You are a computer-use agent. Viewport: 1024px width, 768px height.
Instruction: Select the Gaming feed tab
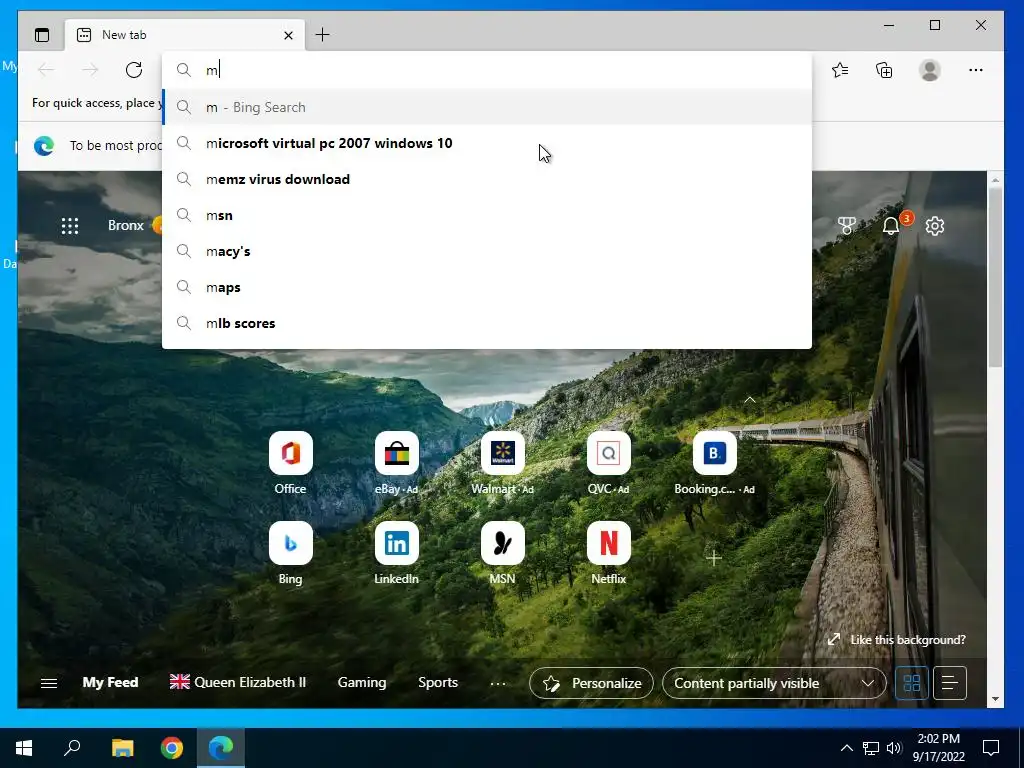(362, 682)
